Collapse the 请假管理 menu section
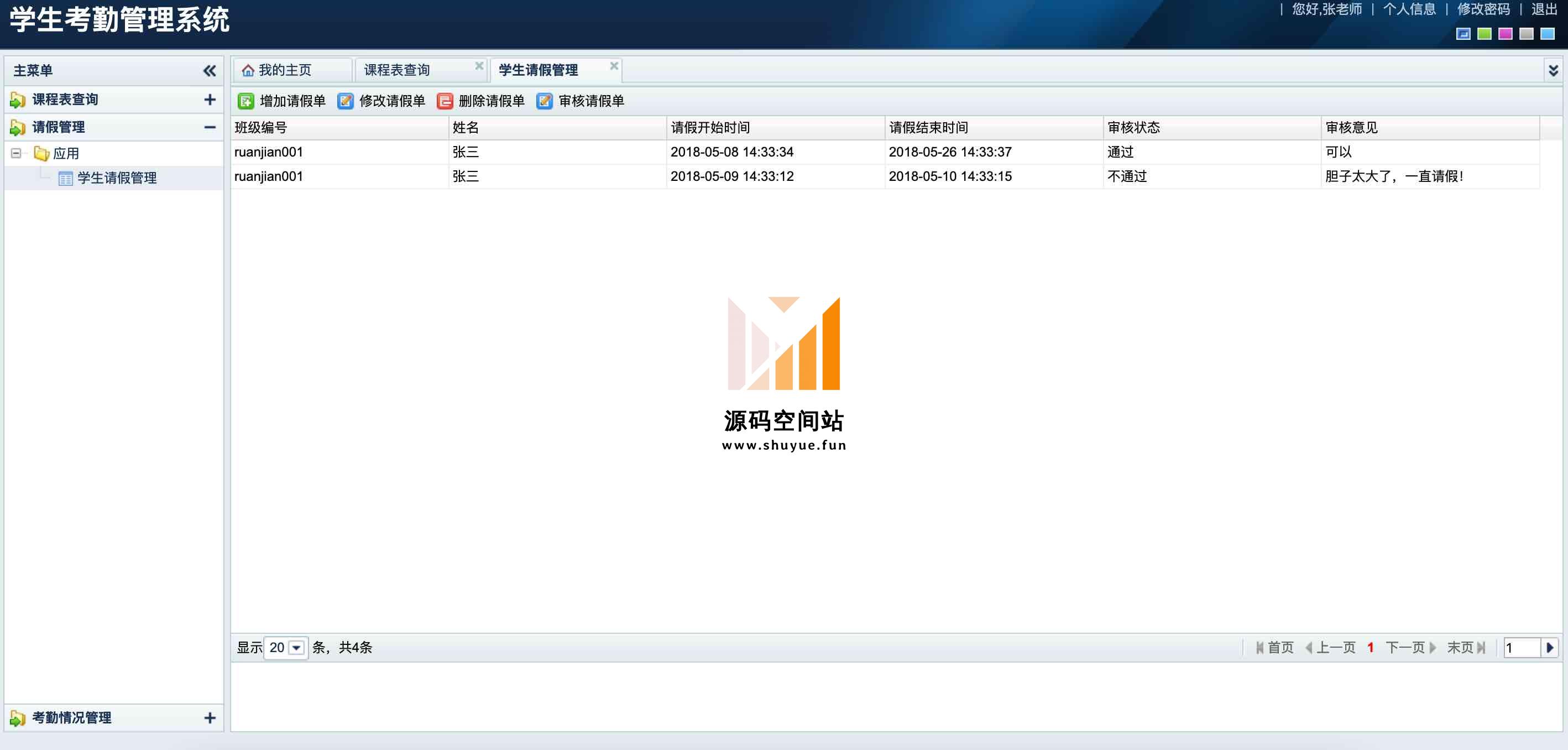This screenshot has width=1568, height=750. tap(210, 127)
